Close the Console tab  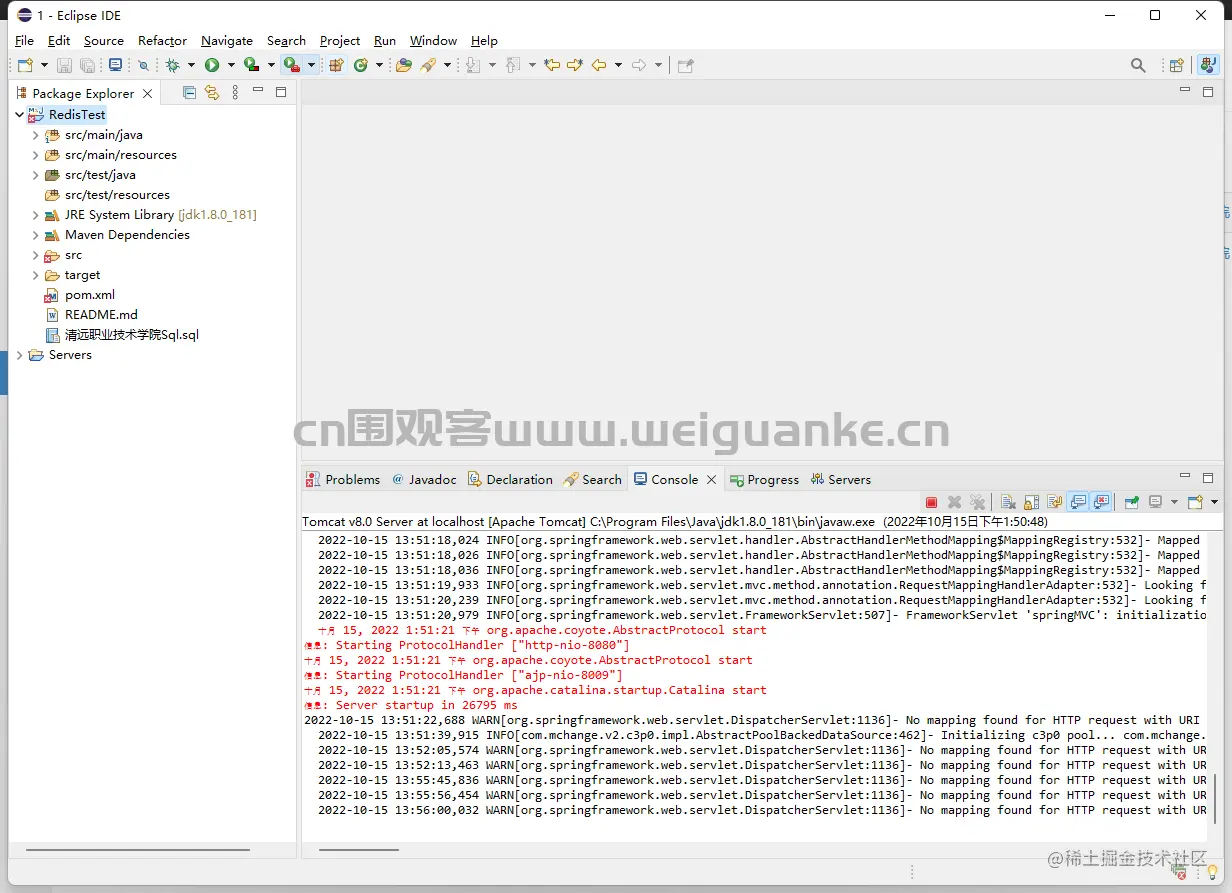pyautogui.click(x=712, y=480)
